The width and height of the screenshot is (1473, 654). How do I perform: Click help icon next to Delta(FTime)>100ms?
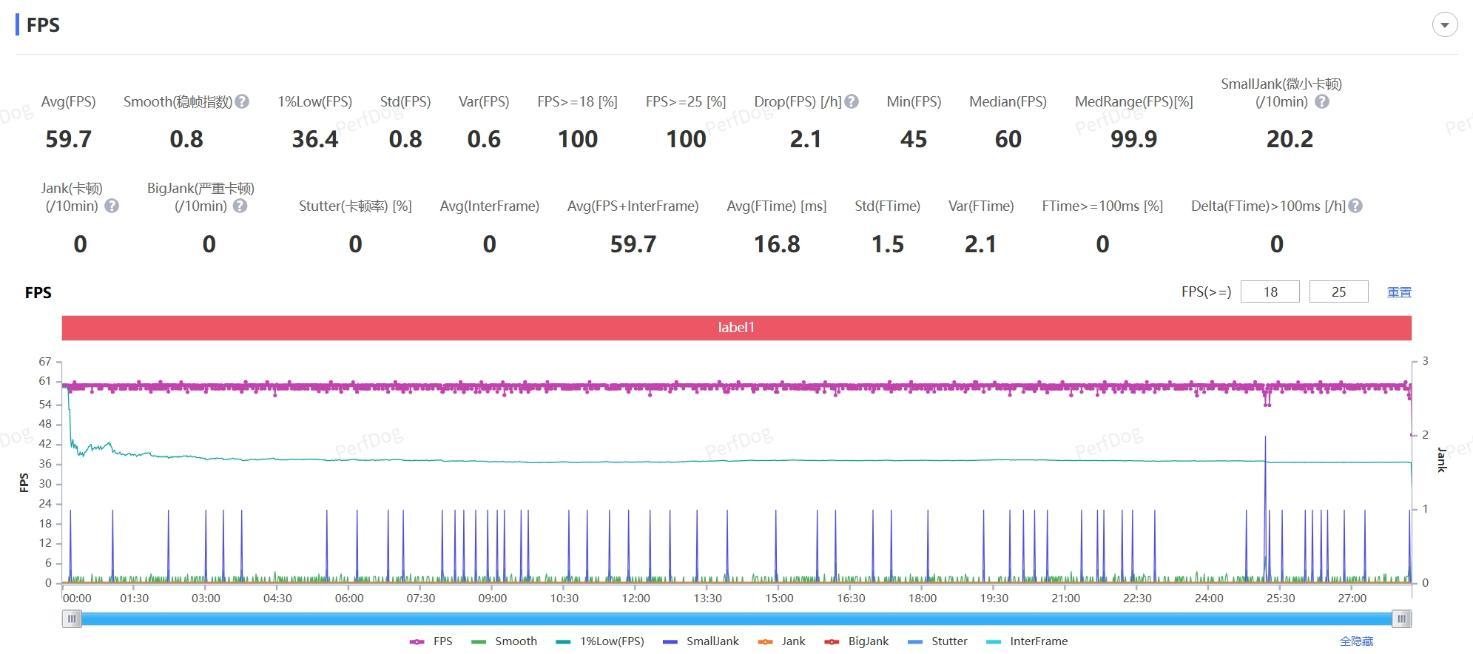point(1355,206)
